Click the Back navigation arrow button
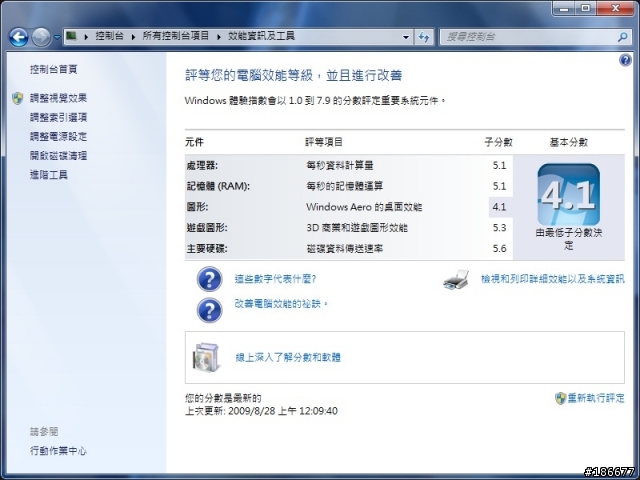This screenshot has width=640, height=480. (18, 37)
